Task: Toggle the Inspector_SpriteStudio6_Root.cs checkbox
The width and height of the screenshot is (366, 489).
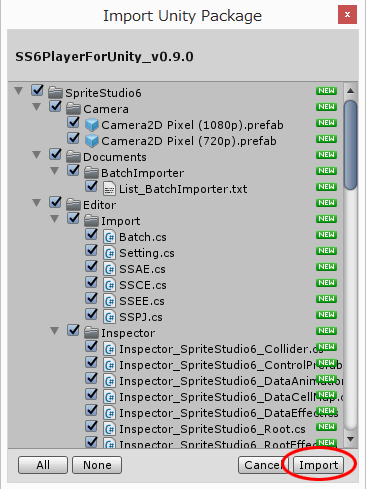Action: tap(91, 426)
